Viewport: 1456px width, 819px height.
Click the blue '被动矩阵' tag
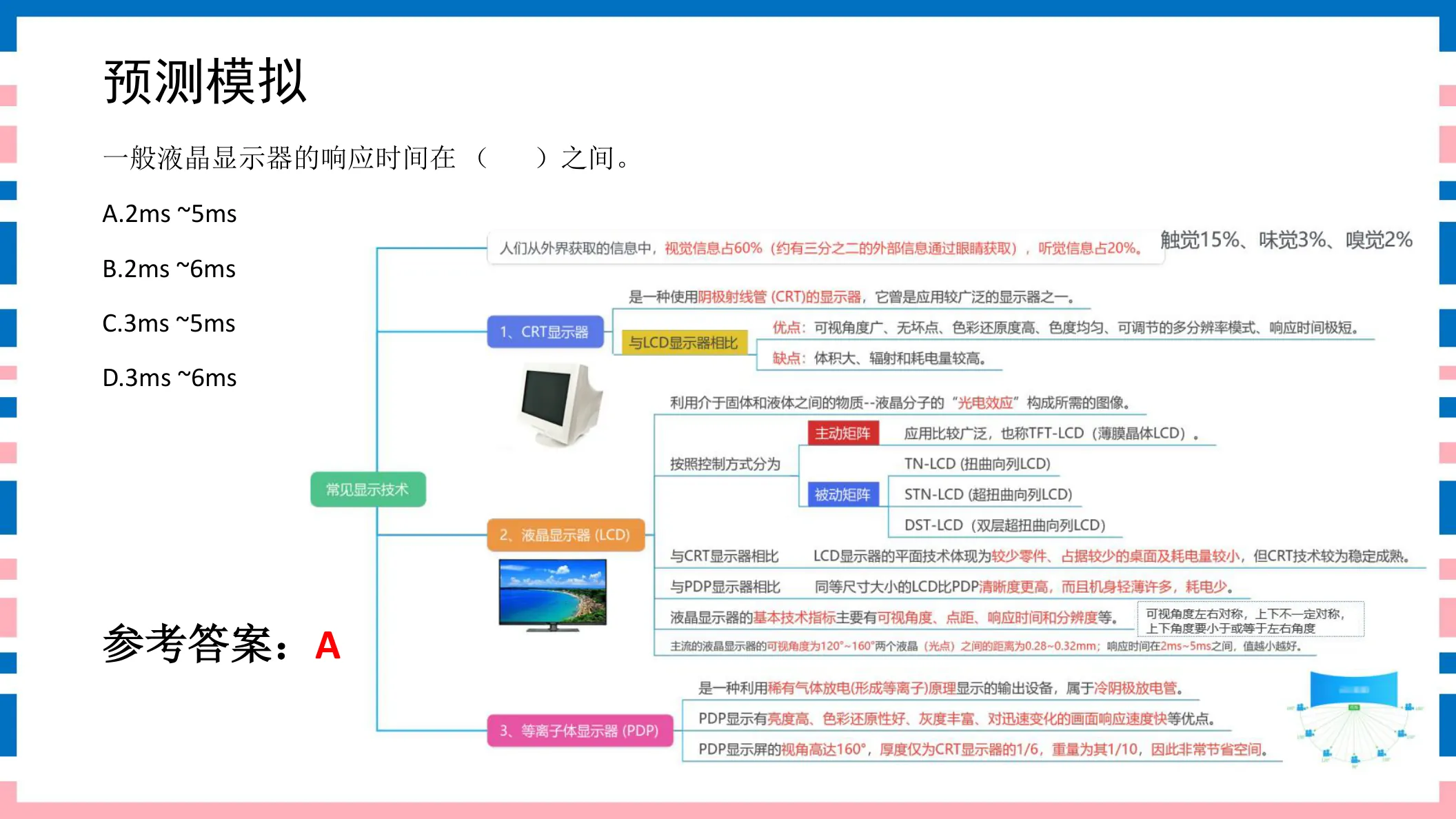(843, 494)
